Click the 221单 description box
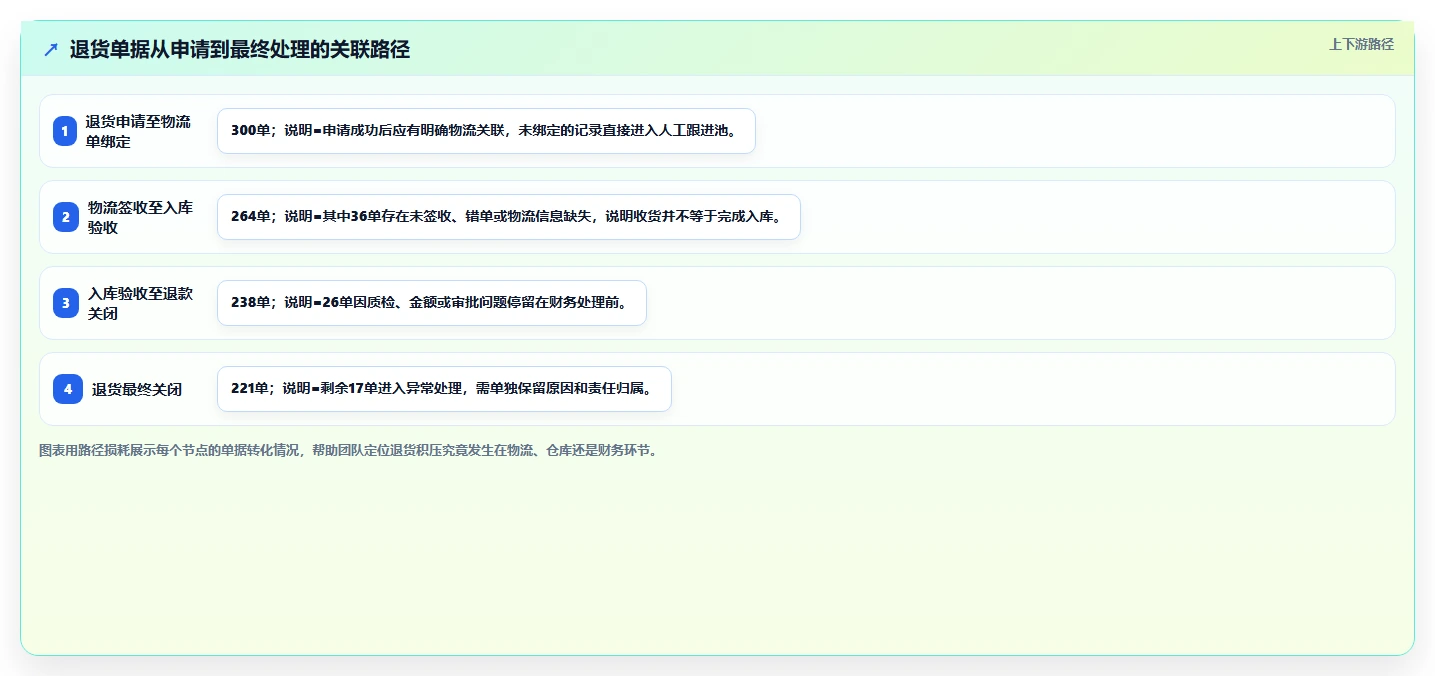This screenshot has height=676, width=1435. [x=444, y=389]
